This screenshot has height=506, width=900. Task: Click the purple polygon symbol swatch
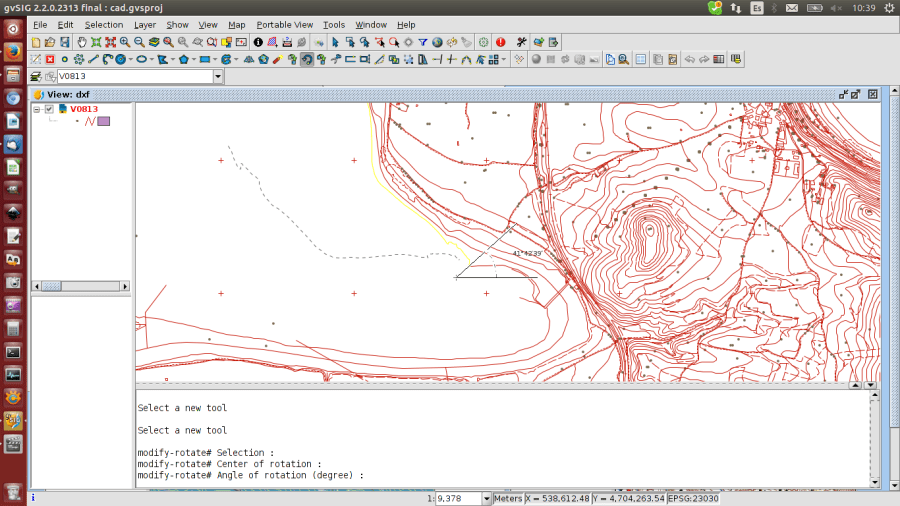[x=103, y=121]
